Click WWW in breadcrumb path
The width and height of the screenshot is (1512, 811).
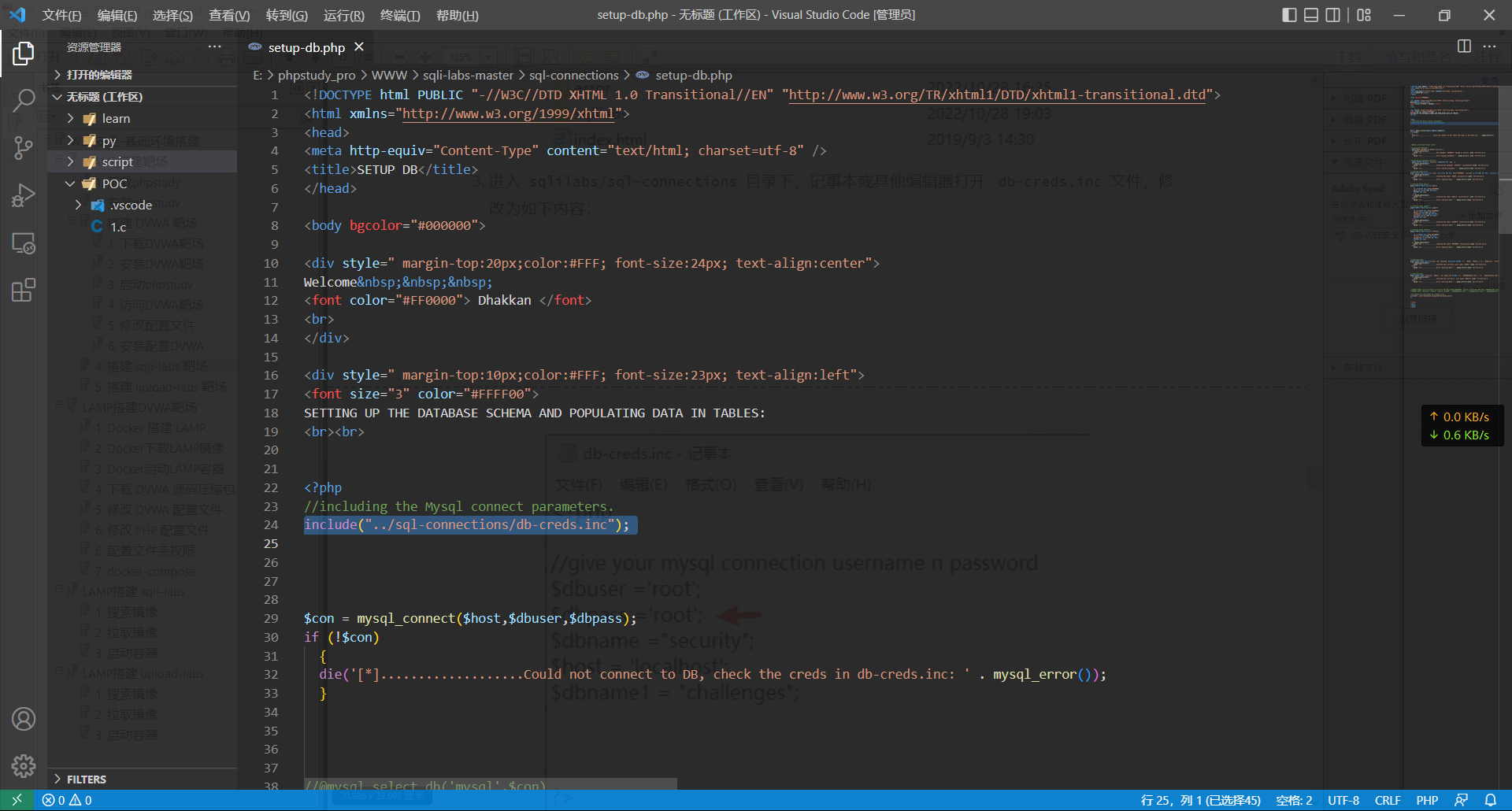click(x=389, y=76)
